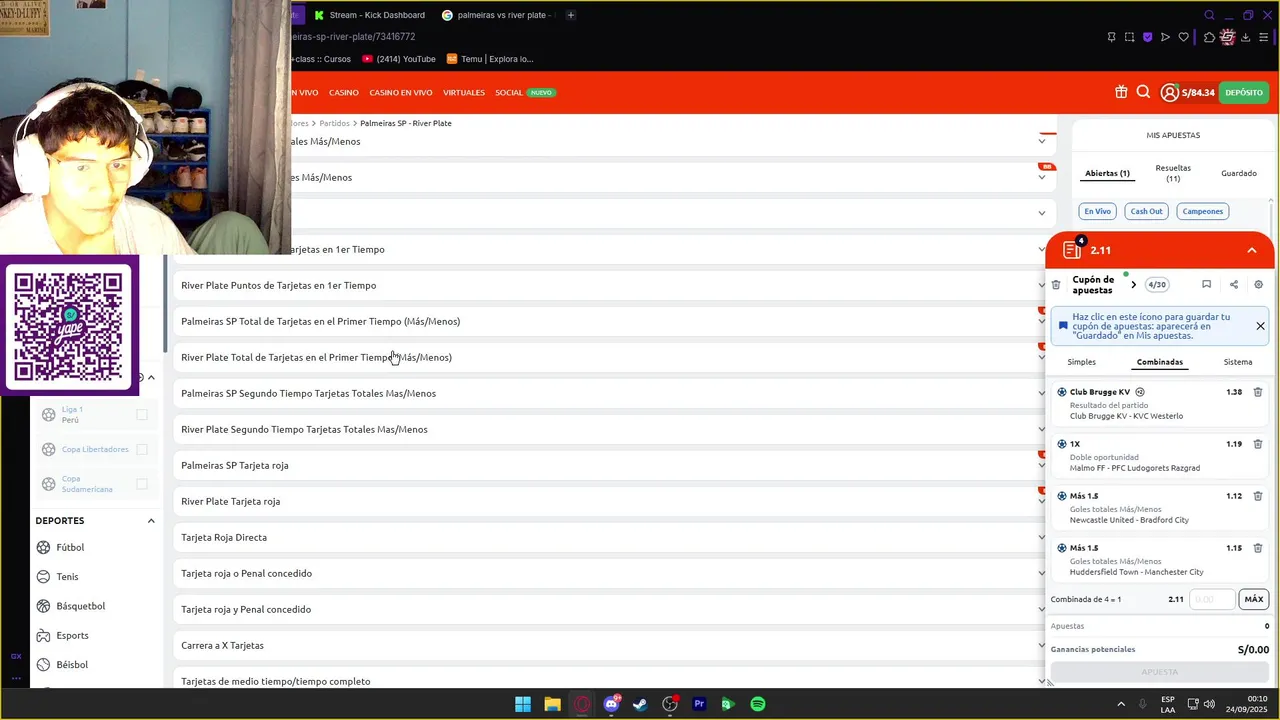Open Guardado bets tab

point(1238,173)
